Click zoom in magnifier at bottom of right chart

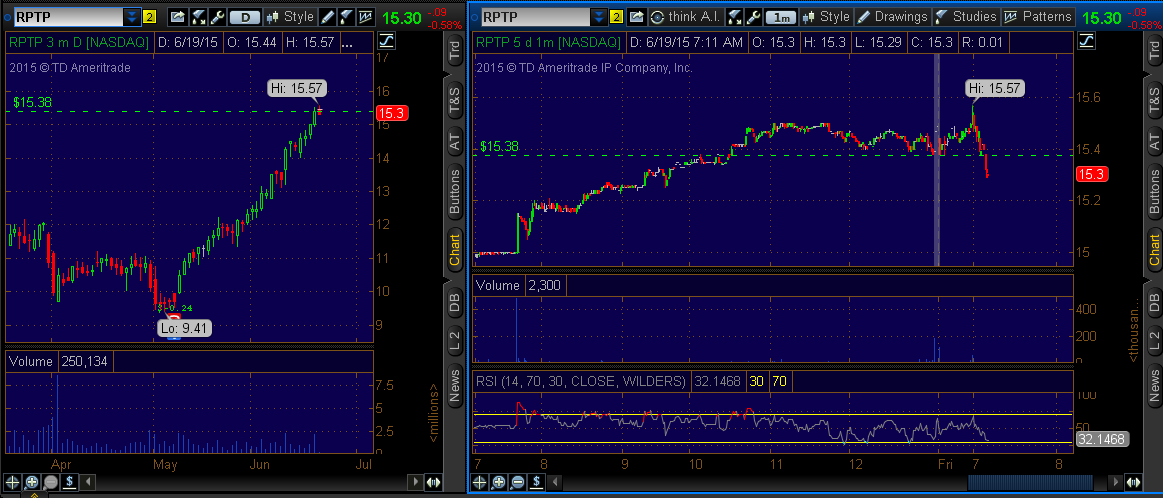498,482
